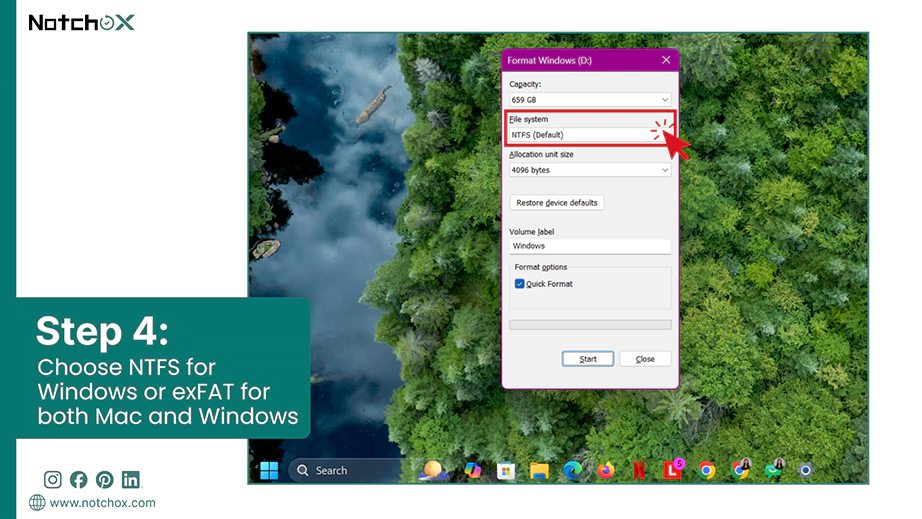Open the Notchox Facebook icon
Viewport: 922px width, 519px height.
click(x=78, y=480)
